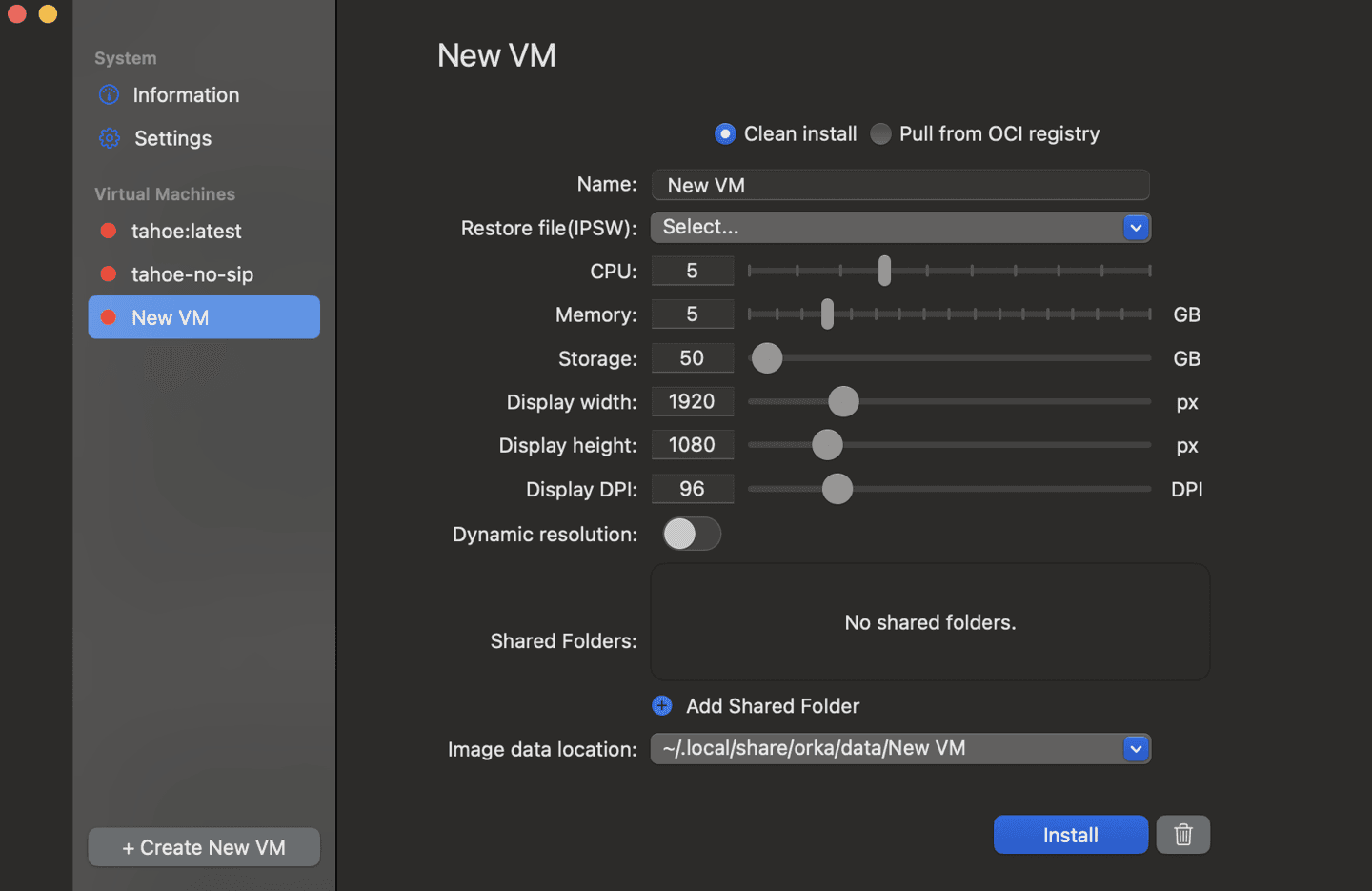This screenshot has width=1372, height=891.
Task: Open tahoe:latest virtual machine entry
Action: pyautogui.click(x=187, y=232)
